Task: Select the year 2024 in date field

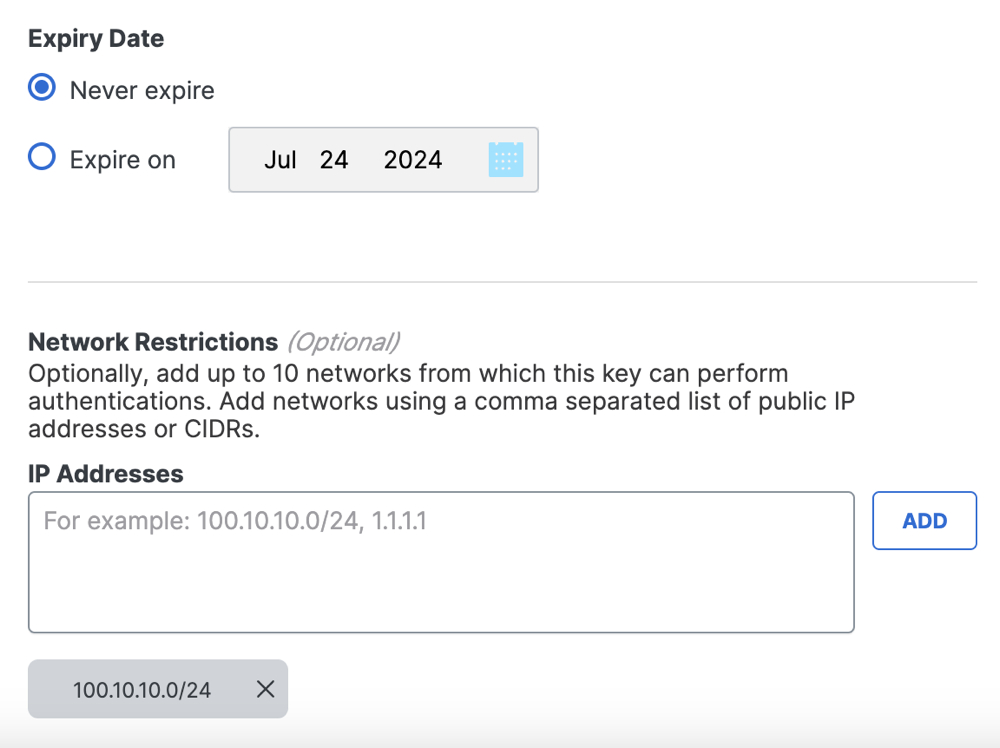Action: (413, 159)
